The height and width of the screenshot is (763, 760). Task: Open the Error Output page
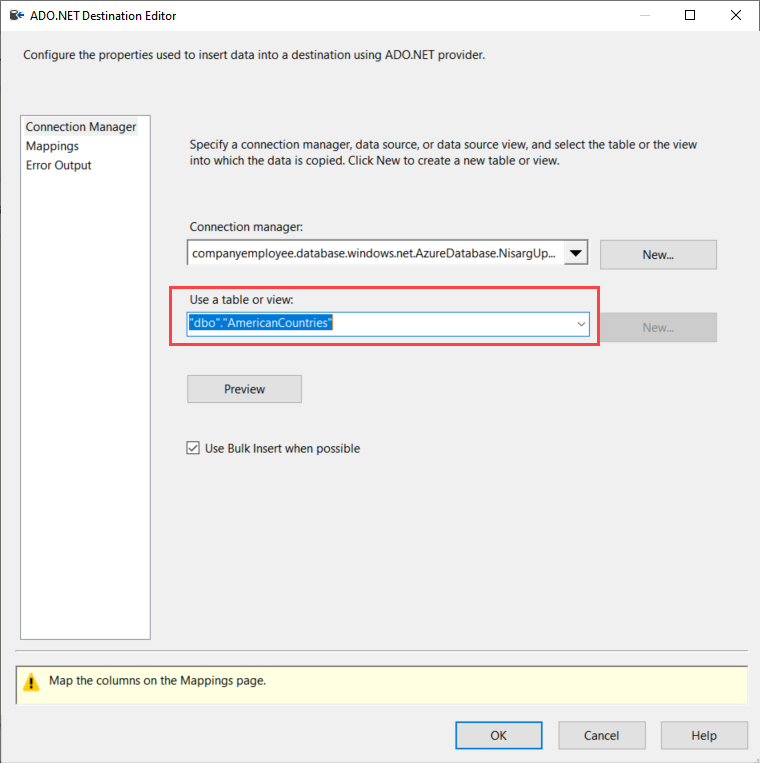click(58, 165)
